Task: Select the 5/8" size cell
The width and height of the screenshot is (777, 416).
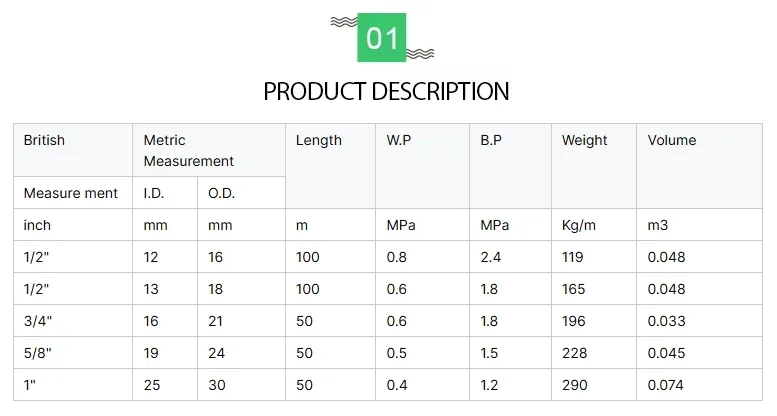Action: point(37,353)
